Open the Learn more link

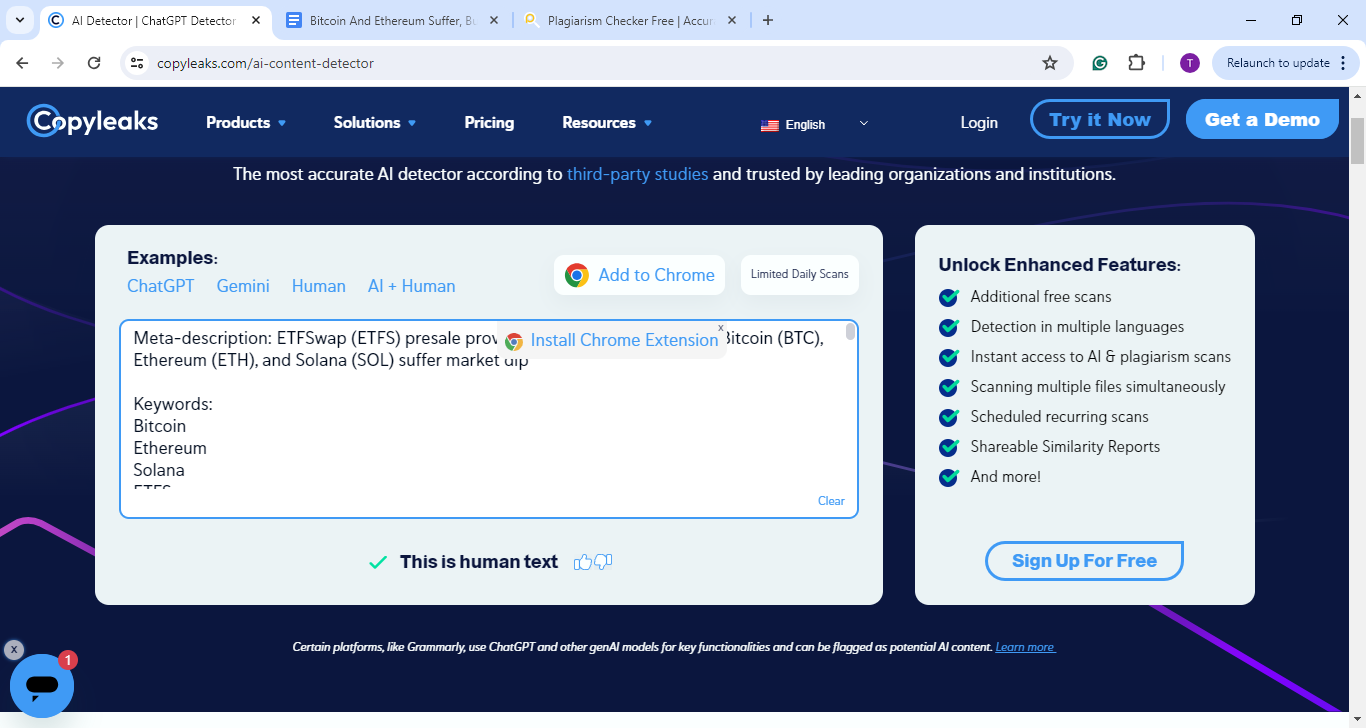pyautogui.click(x=1025, y=647)
